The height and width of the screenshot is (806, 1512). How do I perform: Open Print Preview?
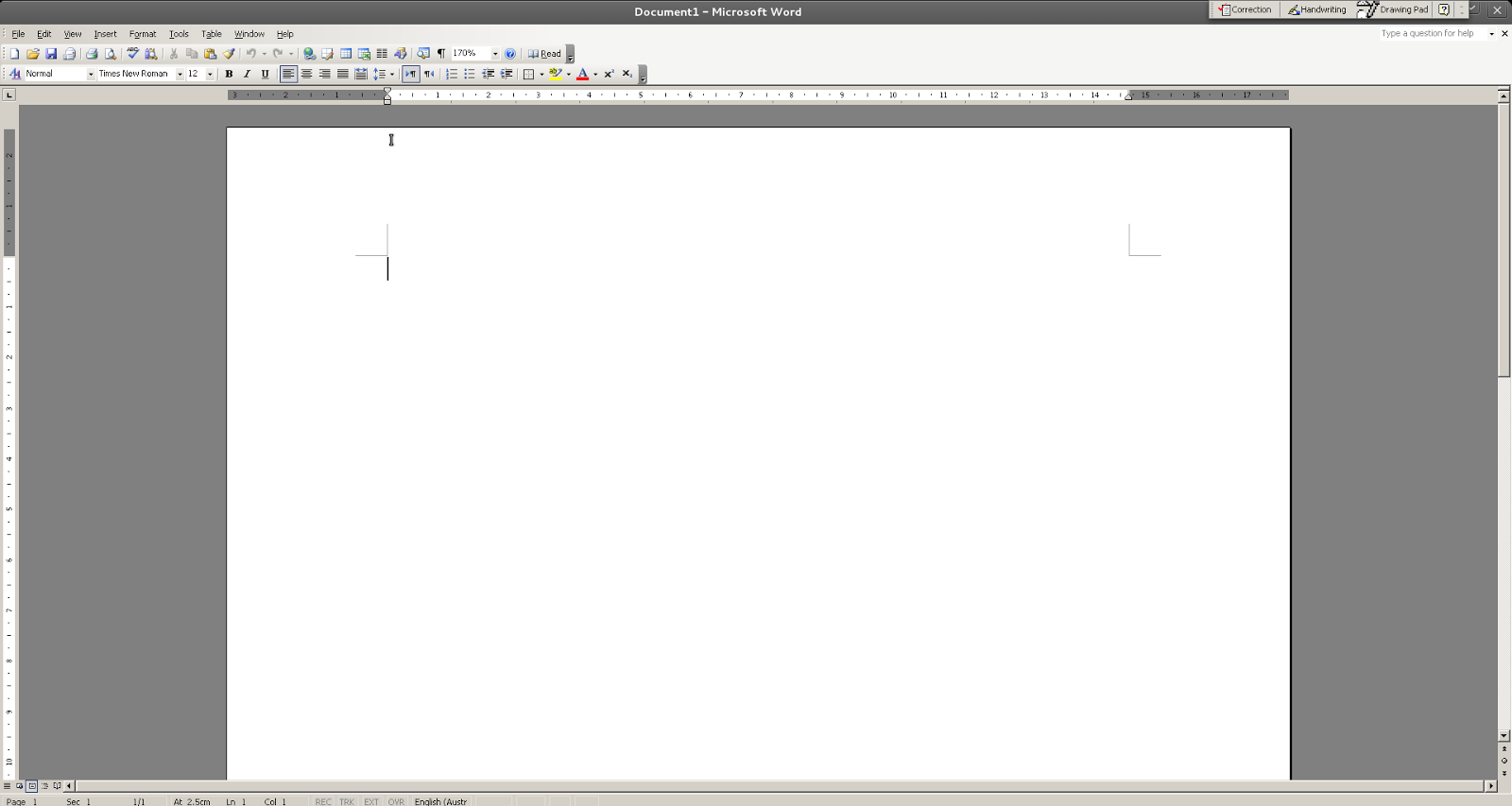pos(110,54)
